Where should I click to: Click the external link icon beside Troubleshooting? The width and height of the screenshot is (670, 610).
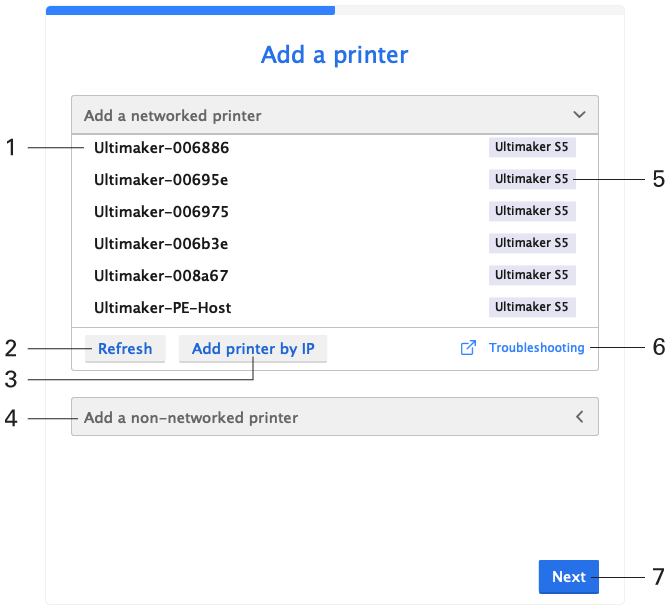click(467, 348)
